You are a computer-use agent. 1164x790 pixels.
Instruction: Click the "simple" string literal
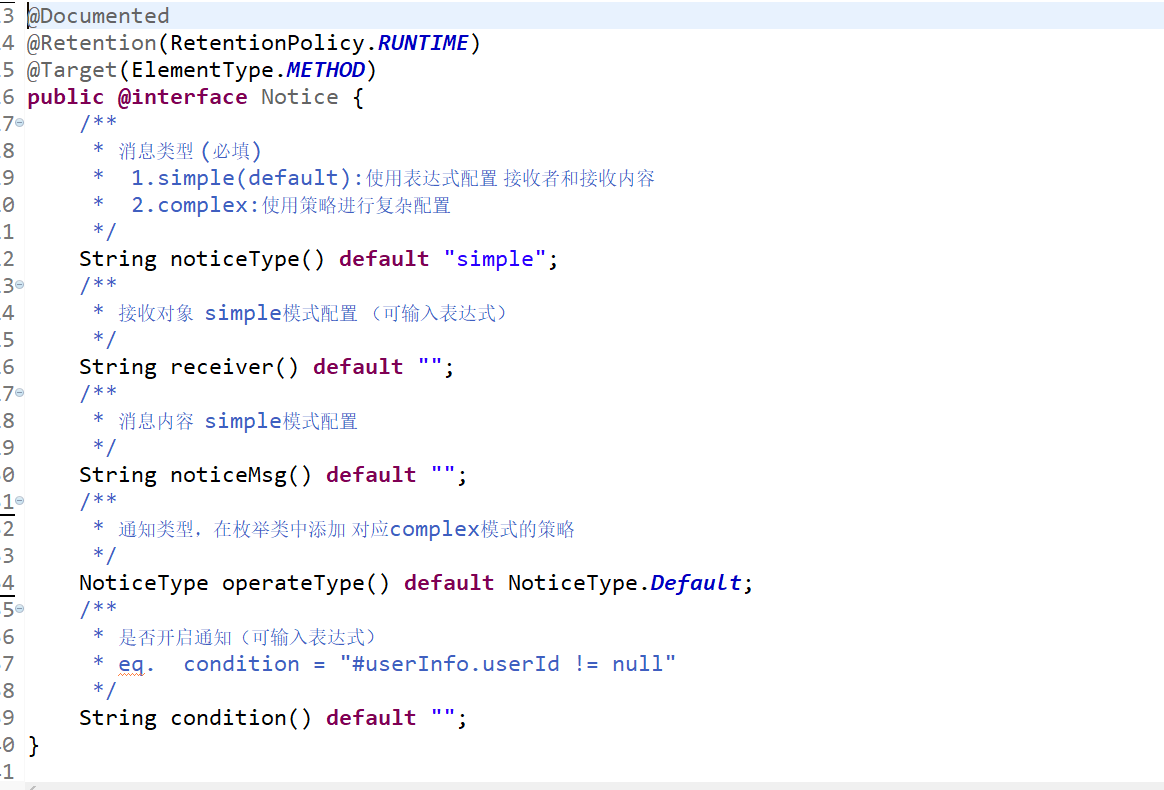494,259
